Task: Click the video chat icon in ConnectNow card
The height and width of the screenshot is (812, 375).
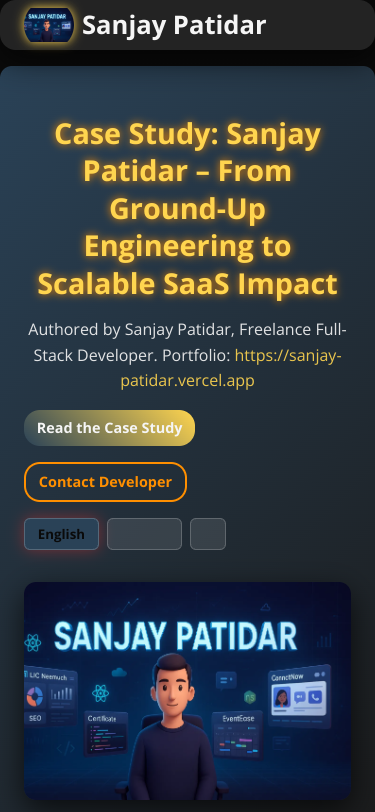Action: [300, 698]
